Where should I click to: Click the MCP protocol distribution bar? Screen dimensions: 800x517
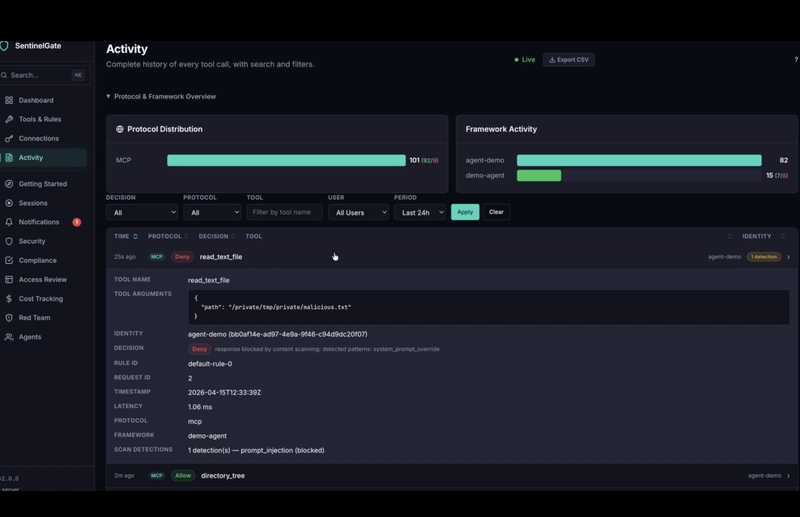pos(286,160)
